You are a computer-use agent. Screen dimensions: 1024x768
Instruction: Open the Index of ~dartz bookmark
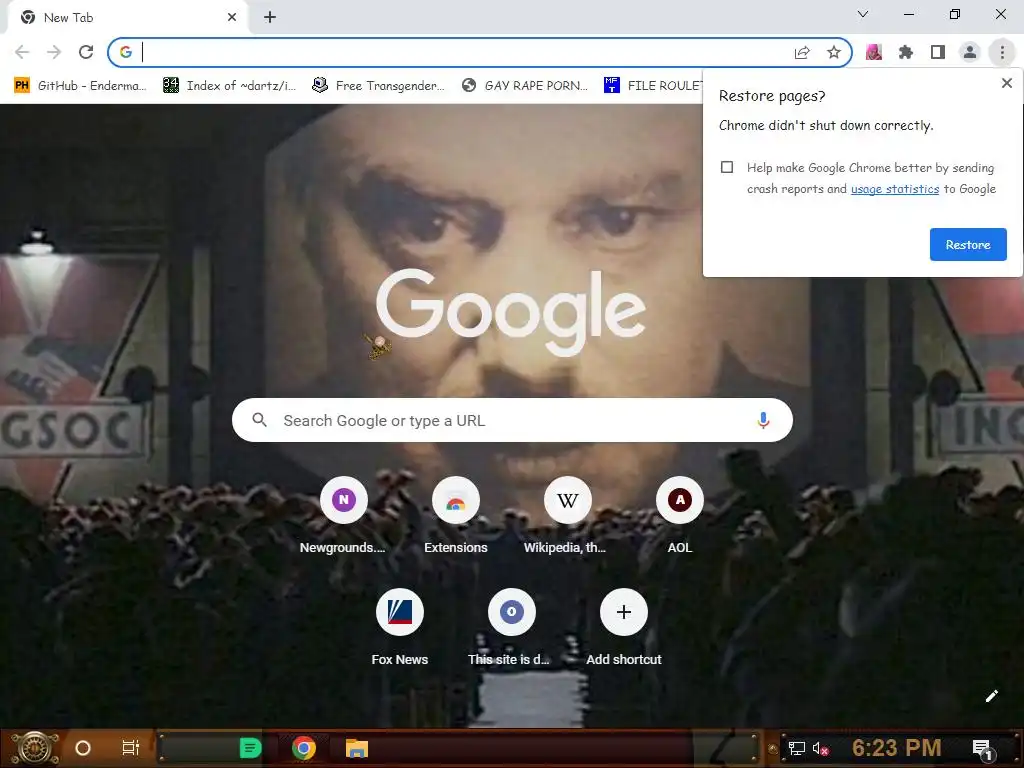pos(230,86)
